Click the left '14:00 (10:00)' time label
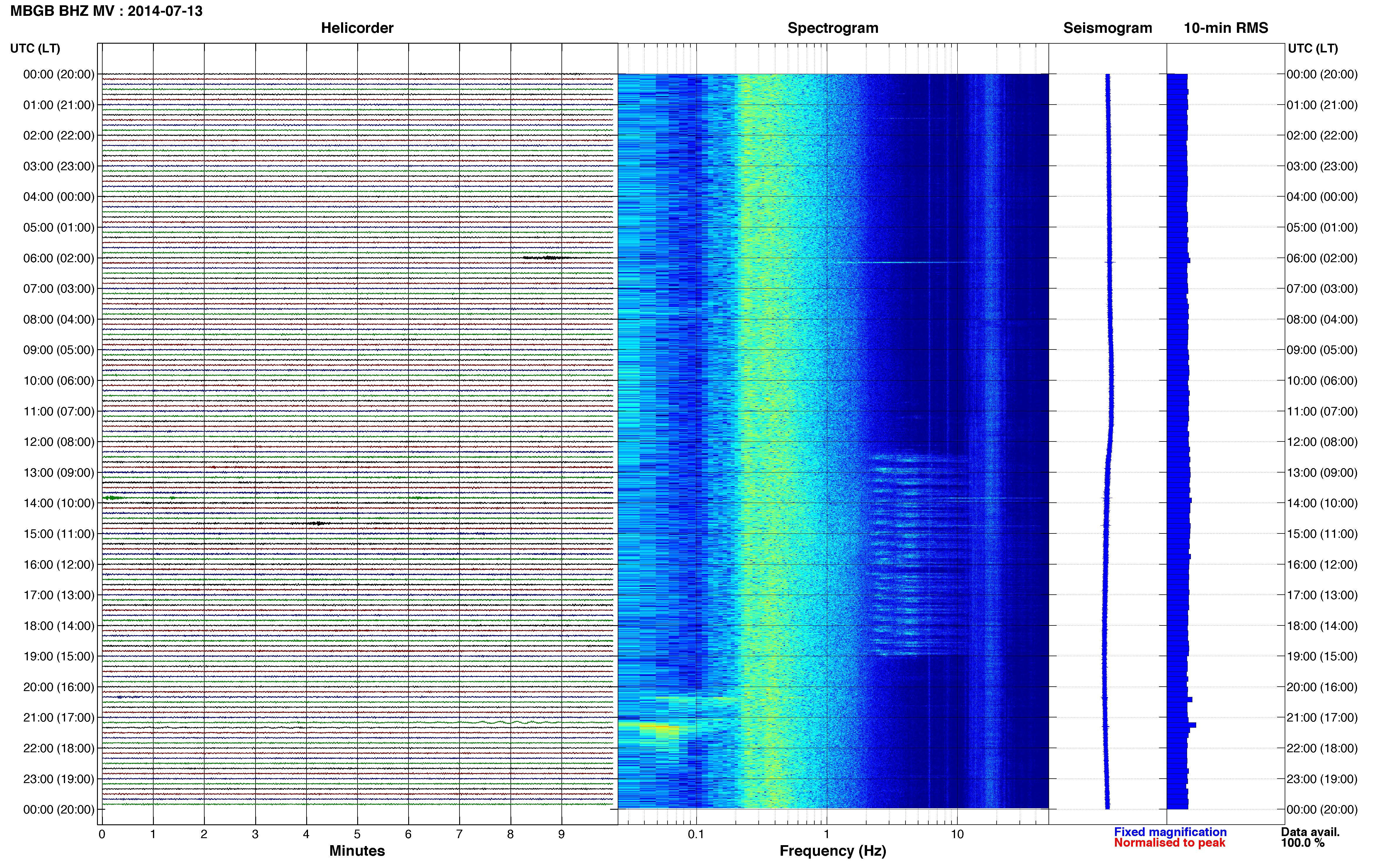Viewport: 1389px width, 868px height. point(59,504)
